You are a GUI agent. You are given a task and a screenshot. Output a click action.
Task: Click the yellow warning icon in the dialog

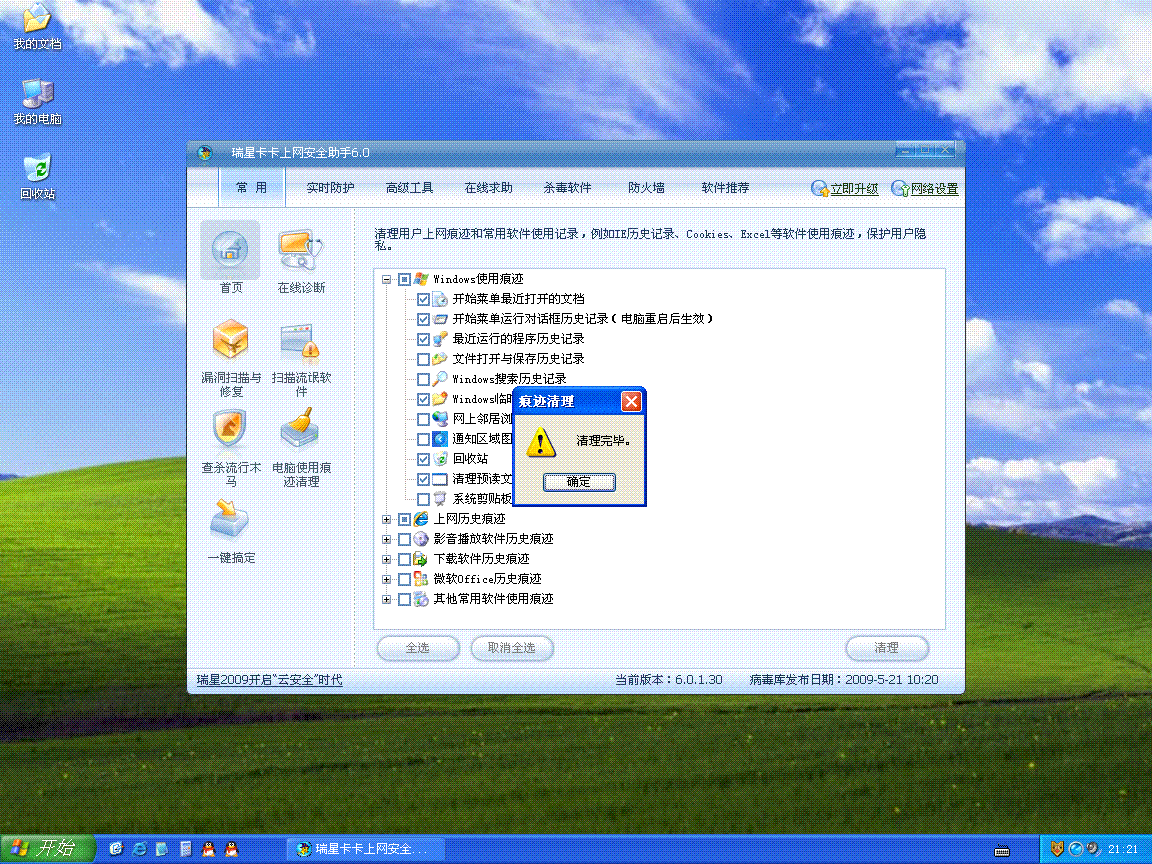541,442
